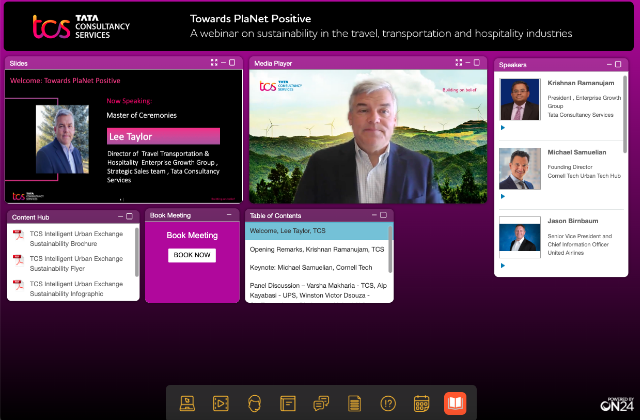Click speaker name Jason Birnbaum
Viewport: 640px width, 420px height.
pyautogui.click(x=573, y=221)
